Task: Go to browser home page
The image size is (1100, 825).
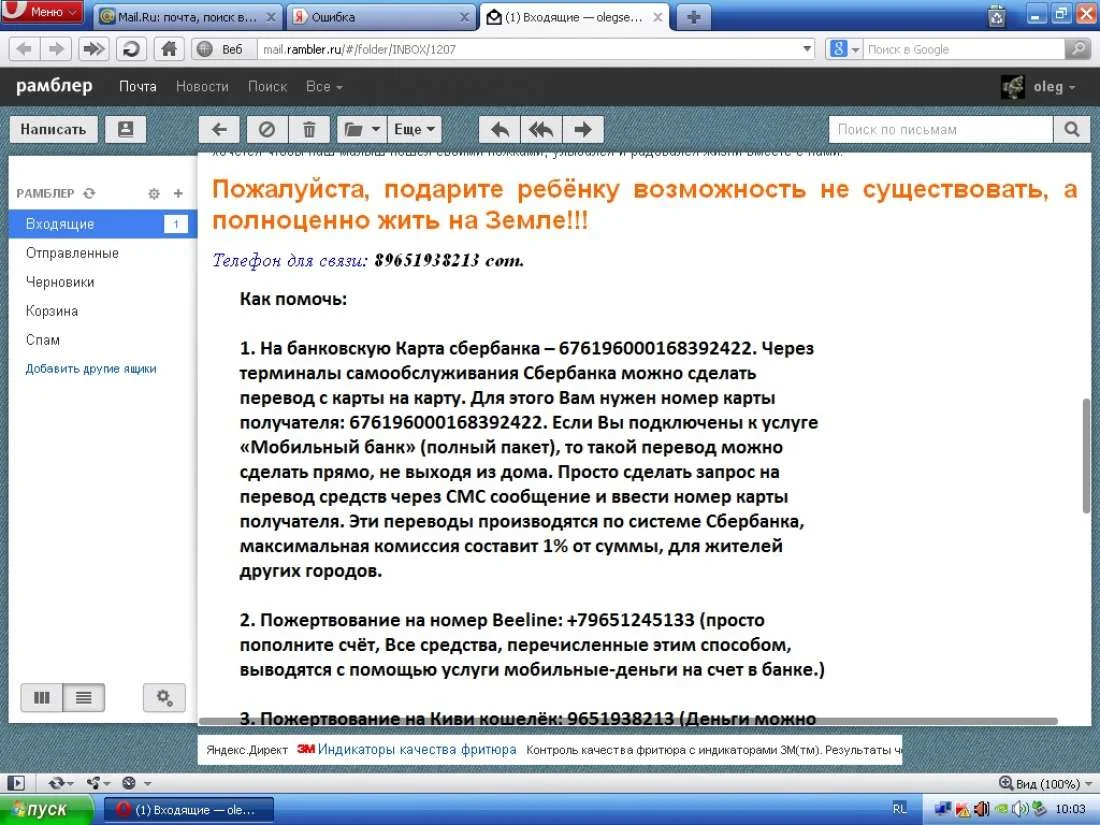Action: pos(168,49)
